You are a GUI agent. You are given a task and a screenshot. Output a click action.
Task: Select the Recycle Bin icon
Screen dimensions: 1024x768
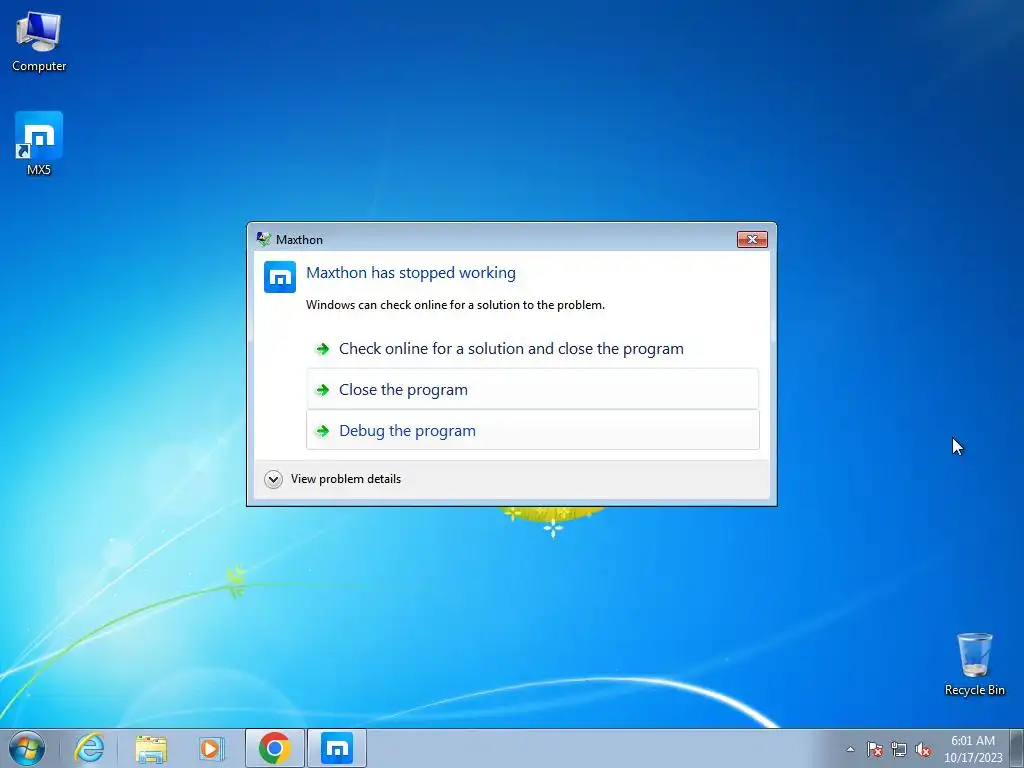(974, 664)
